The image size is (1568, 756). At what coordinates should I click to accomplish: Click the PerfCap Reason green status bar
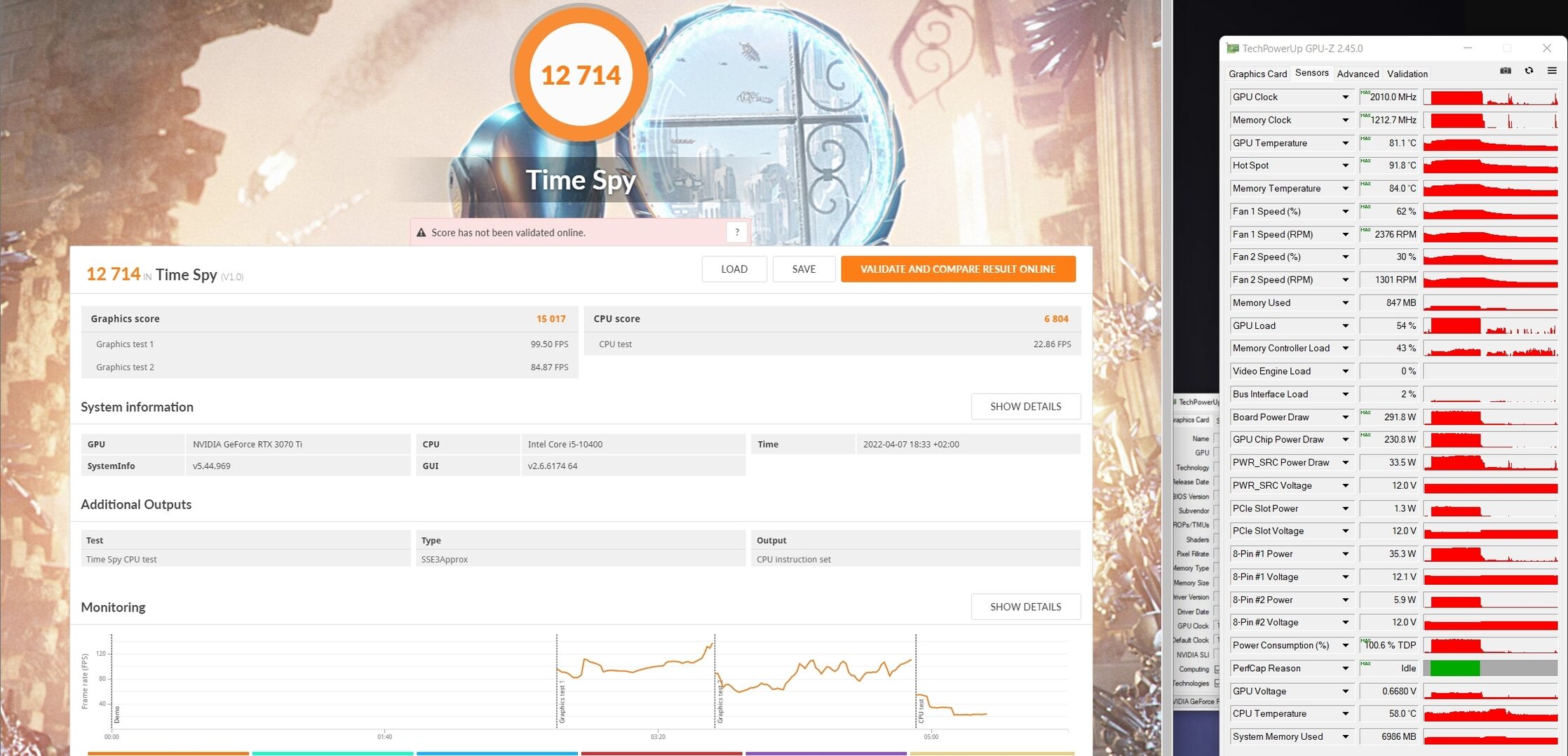[x=1454, y=668]
